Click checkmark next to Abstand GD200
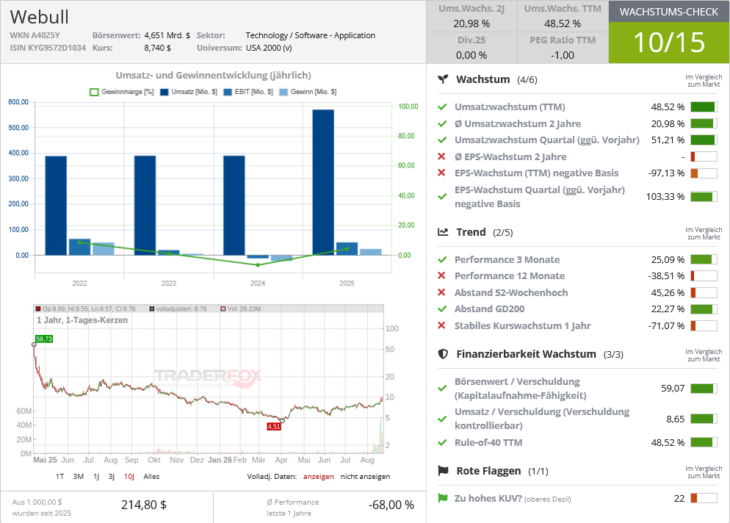Viewport: 730px width, 523px height. tap(442, 309)
